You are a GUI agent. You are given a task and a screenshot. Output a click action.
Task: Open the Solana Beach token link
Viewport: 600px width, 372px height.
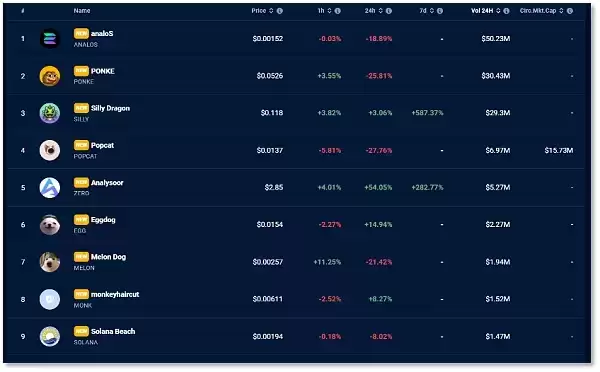click(x=113, y=331)
